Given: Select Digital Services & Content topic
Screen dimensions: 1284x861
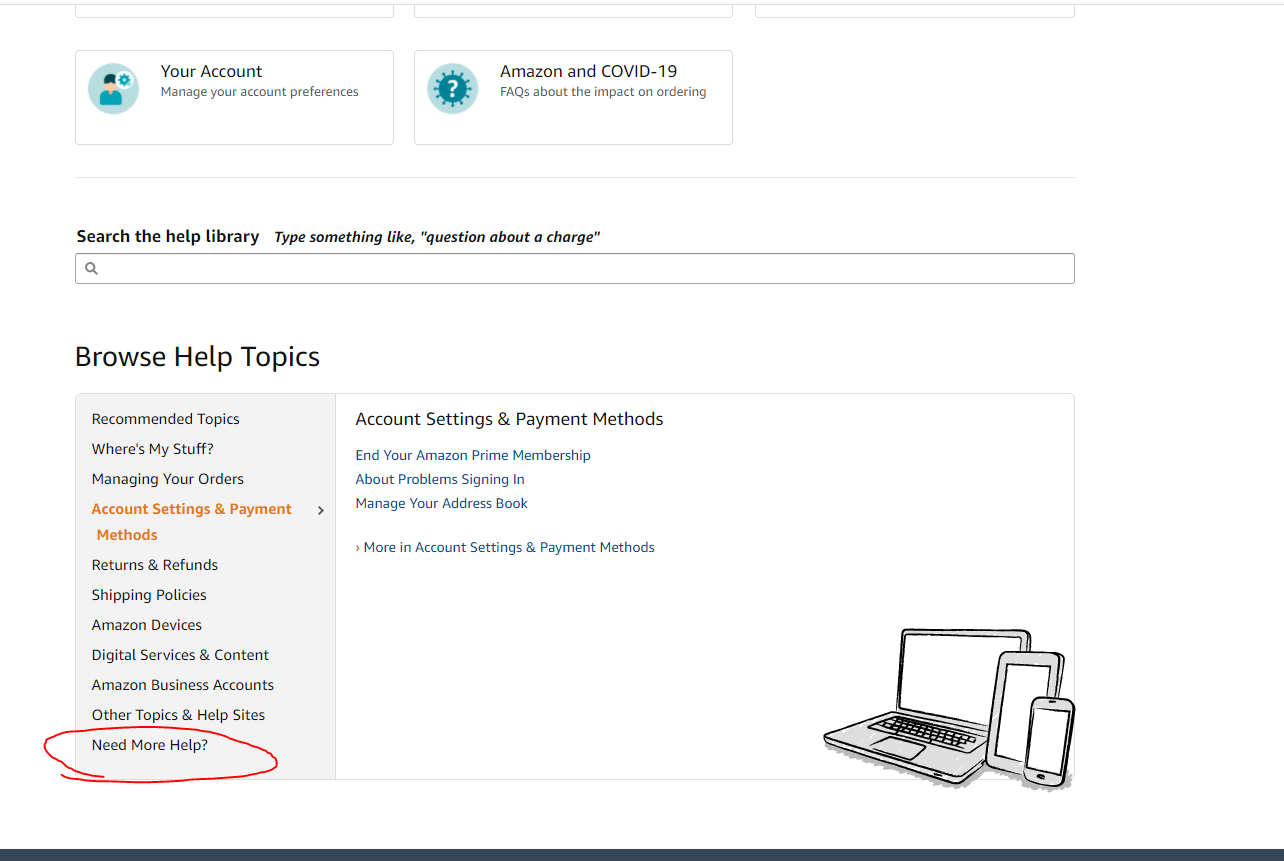Looking at the screenshot, I should click(180, 655).
